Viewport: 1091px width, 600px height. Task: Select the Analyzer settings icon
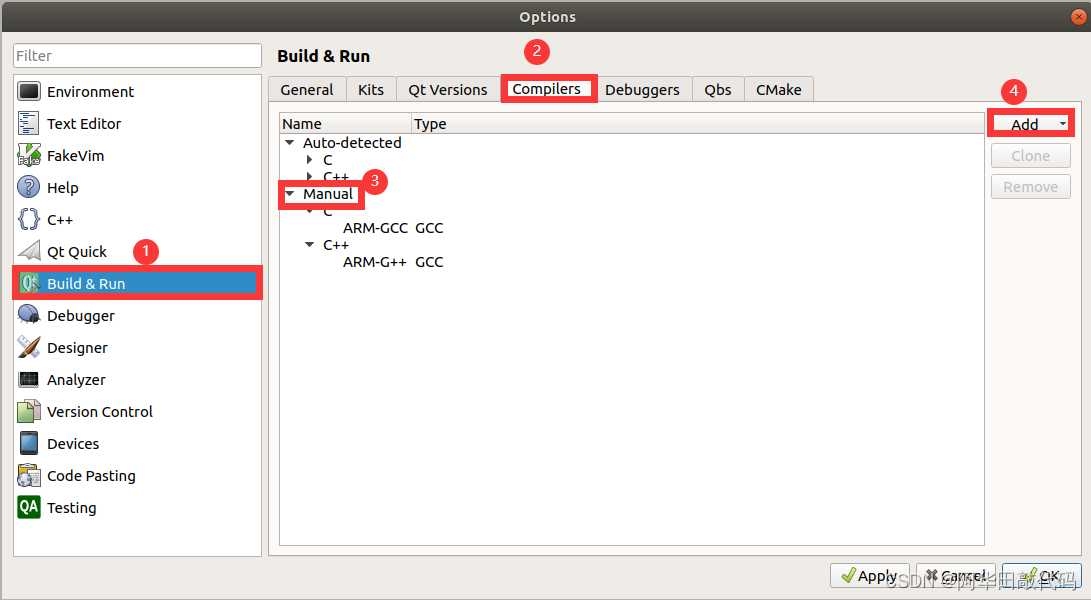[x=30, y=379]
